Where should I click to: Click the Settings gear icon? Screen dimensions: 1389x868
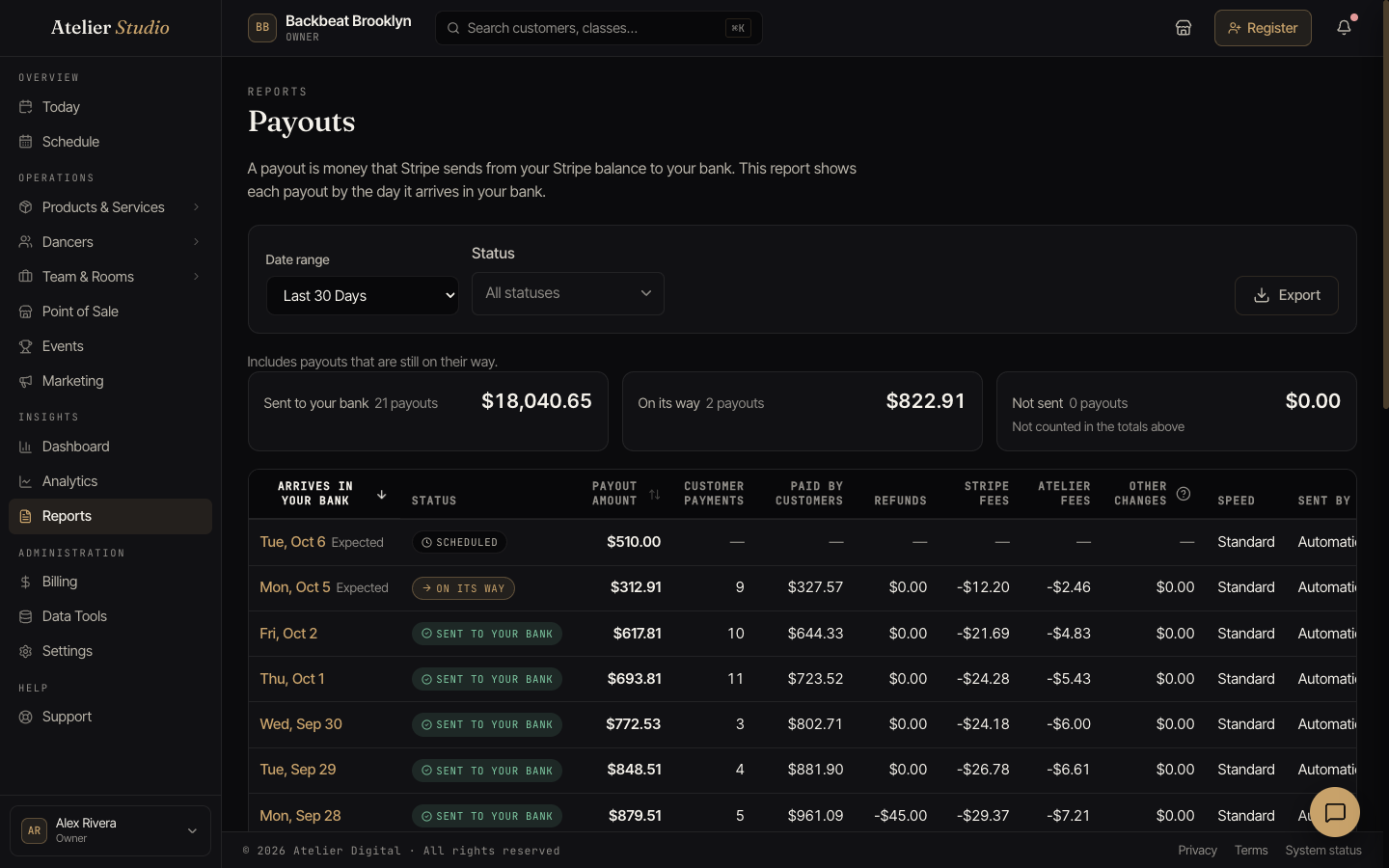26,651
